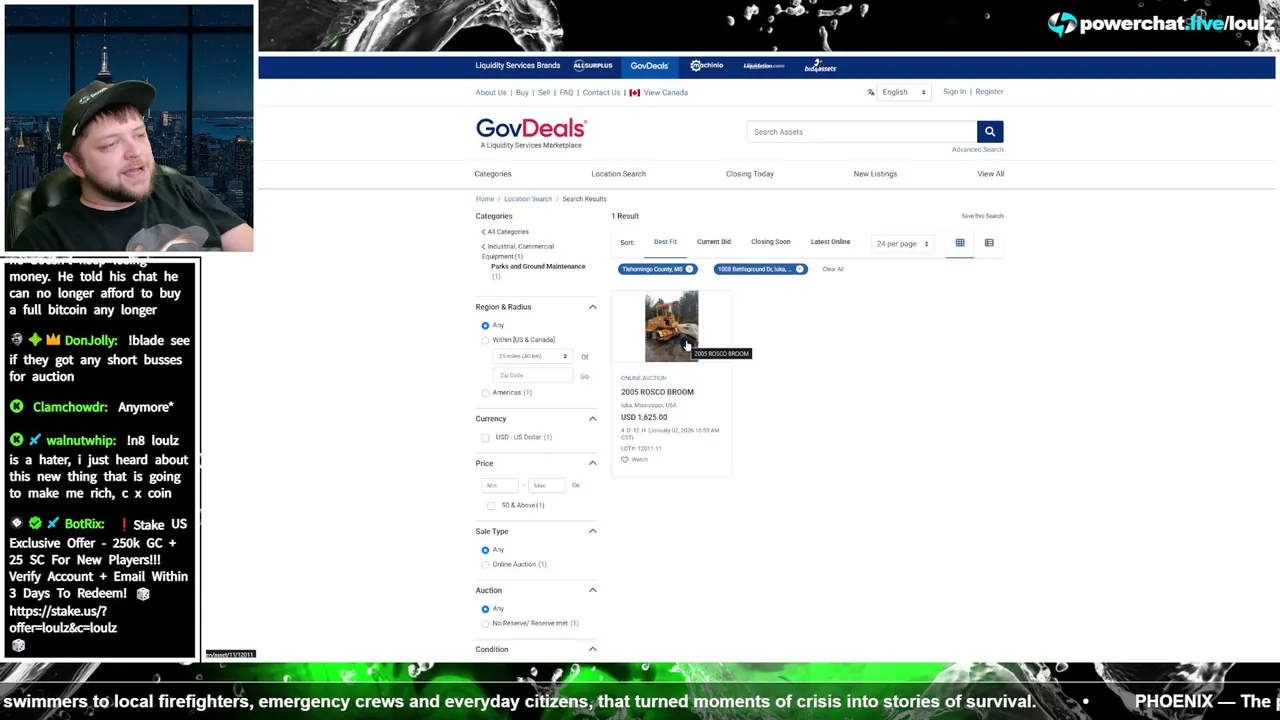Sort results by Latest Online
Screen dimensions: 1280x720
click(x=830, y=242)
